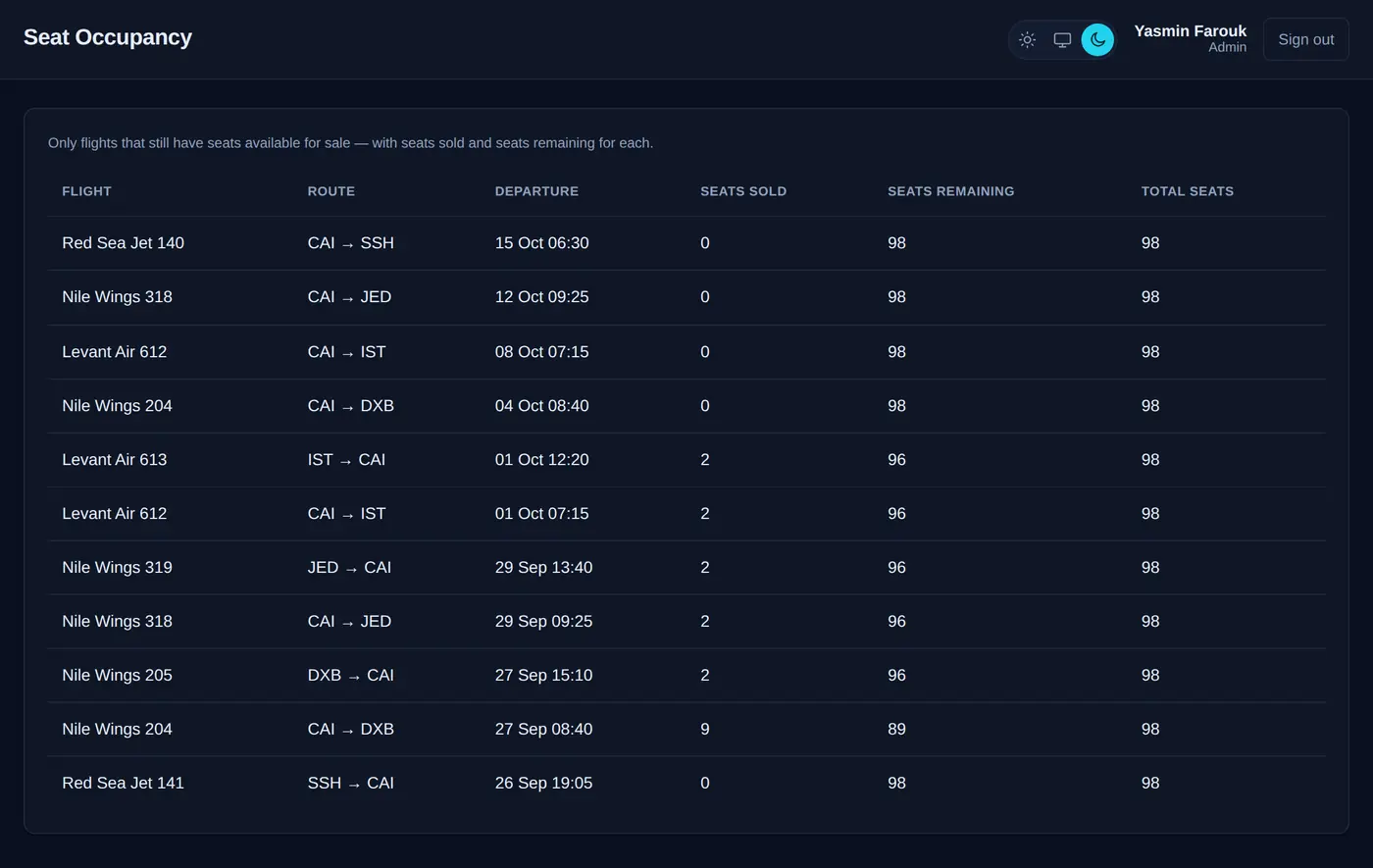Click departure "26 Sep 19:05"
This screenshot has width=1373, height=868.
[543, 783]
